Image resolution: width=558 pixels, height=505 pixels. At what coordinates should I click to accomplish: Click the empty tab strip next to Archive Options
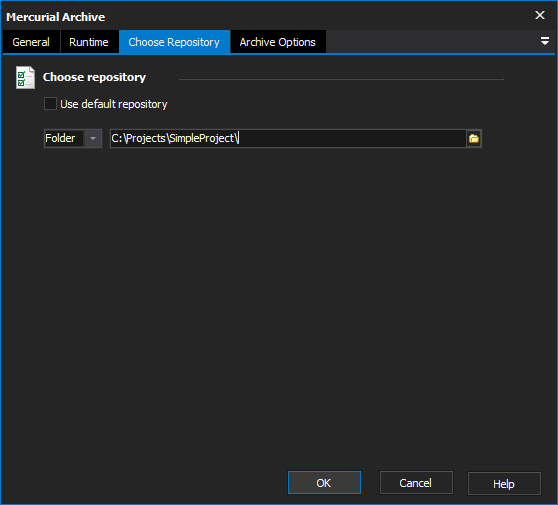[x=431, y=42]
